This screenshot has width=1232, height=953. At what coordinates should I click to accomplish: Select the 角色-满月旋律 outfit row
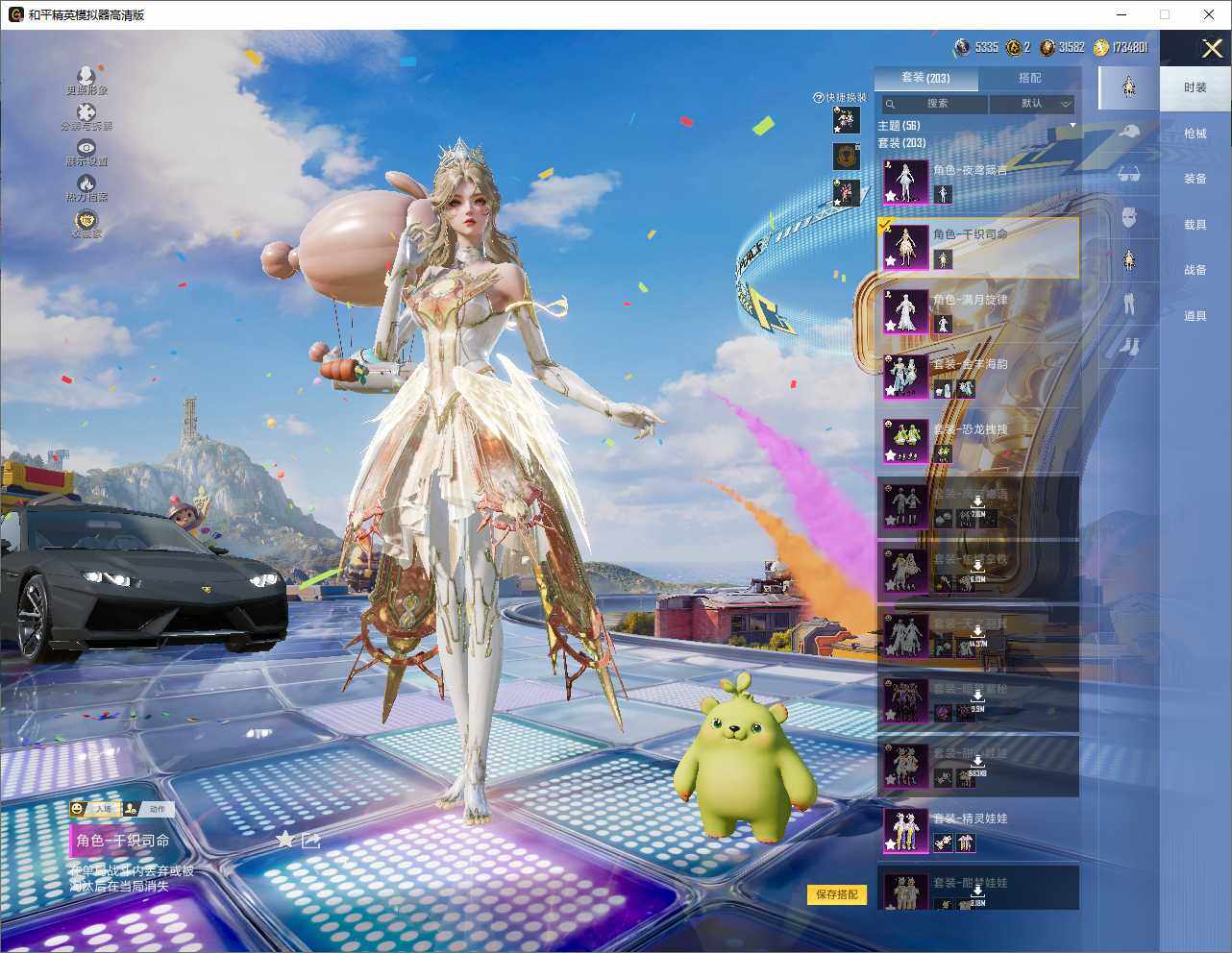click(x=978, y=311)
